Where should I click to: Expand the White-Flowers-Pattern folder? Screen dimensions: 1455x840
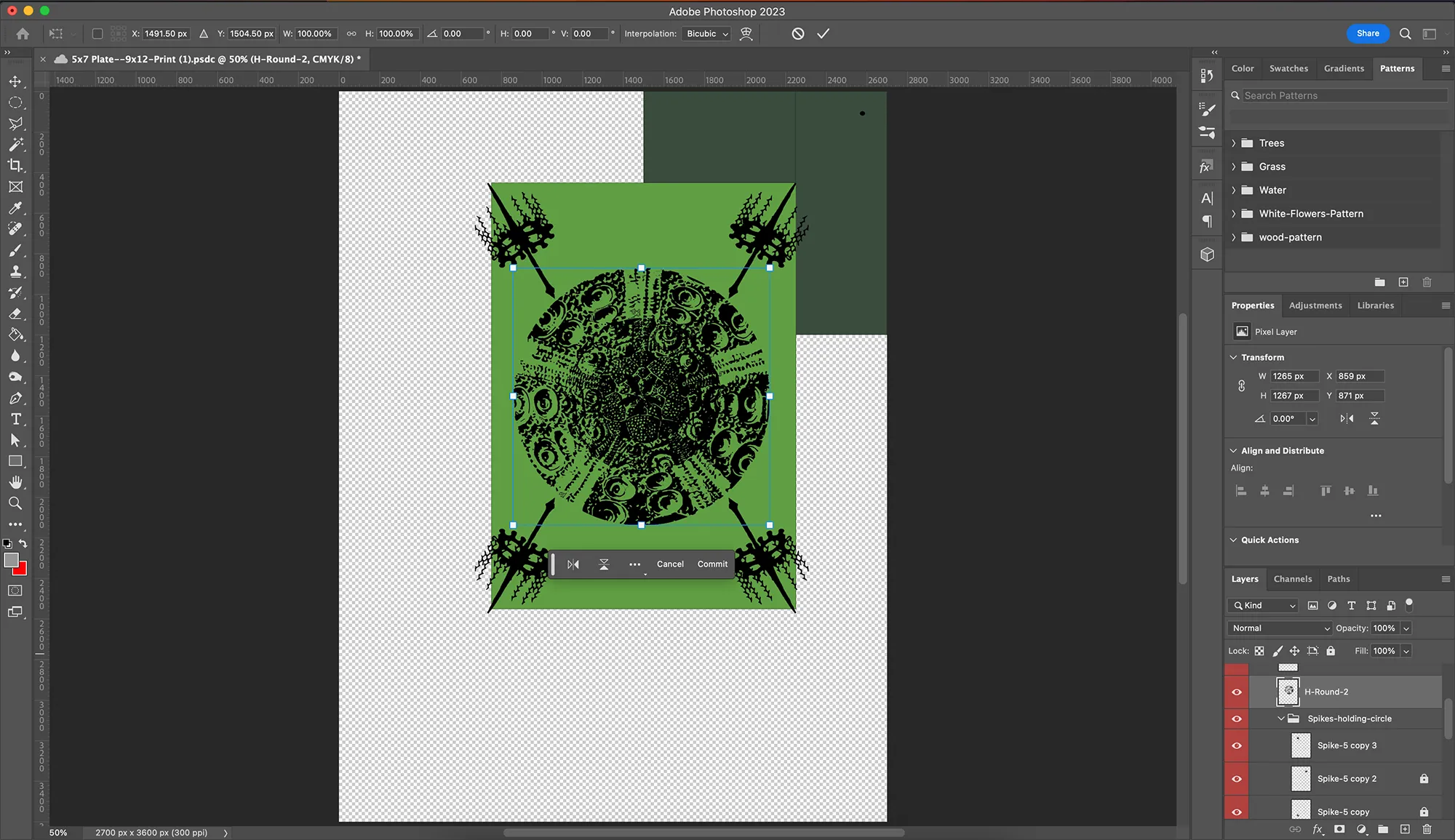coord(1234,214)
